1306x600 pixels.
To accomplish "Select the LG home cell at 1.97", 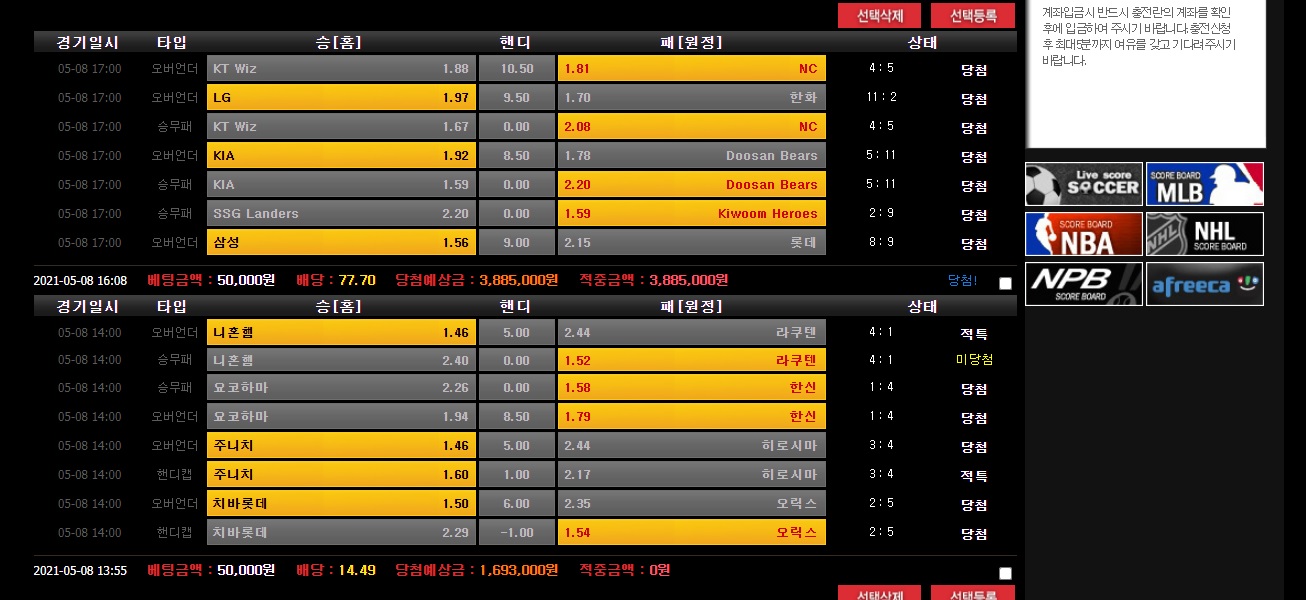I will coord(341,98).
